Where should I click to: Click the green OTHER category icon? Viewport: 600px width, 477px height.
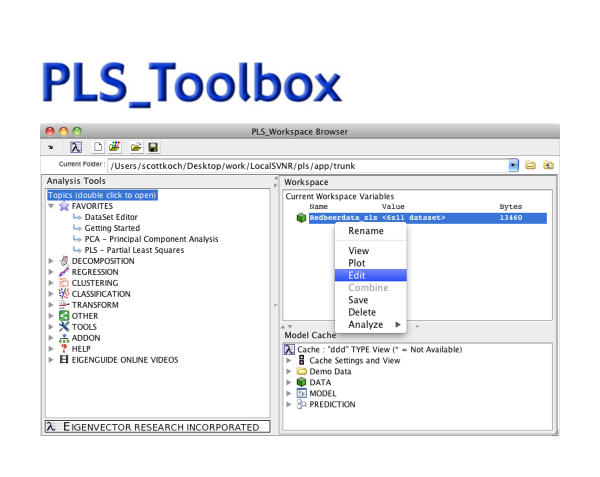point(64,316)
